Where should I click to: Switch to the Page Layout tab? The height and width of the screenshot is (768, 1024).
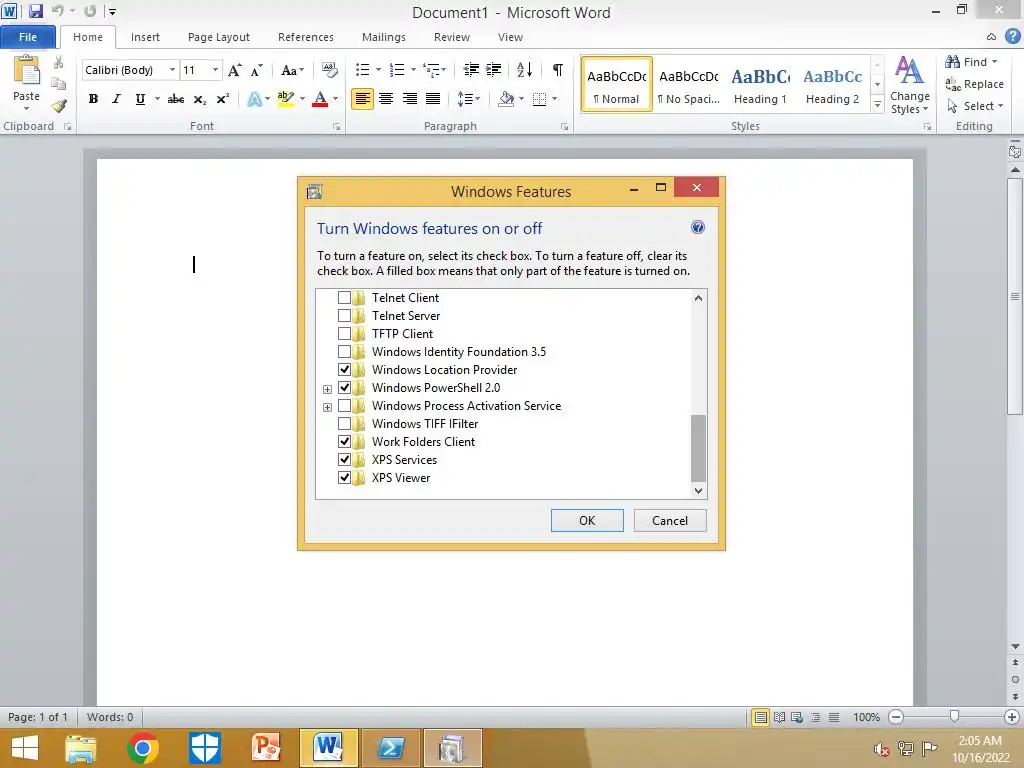[219, 37]
